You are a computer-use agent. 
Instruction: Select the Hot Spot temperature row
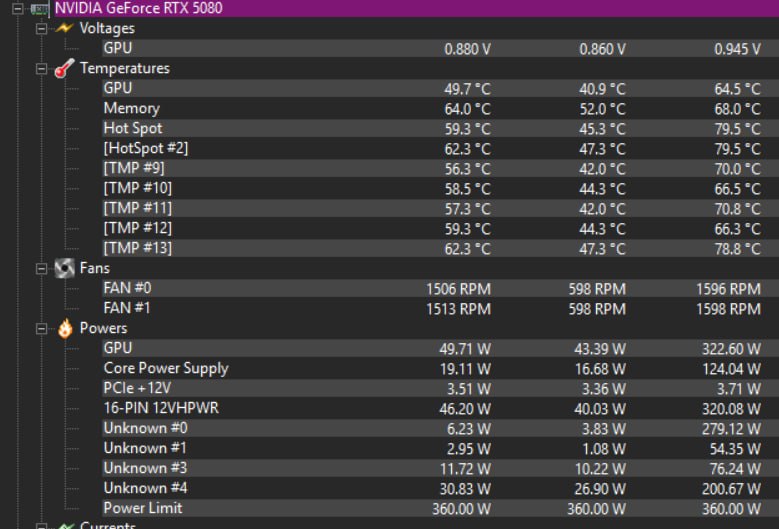click(x=440, y=128)
